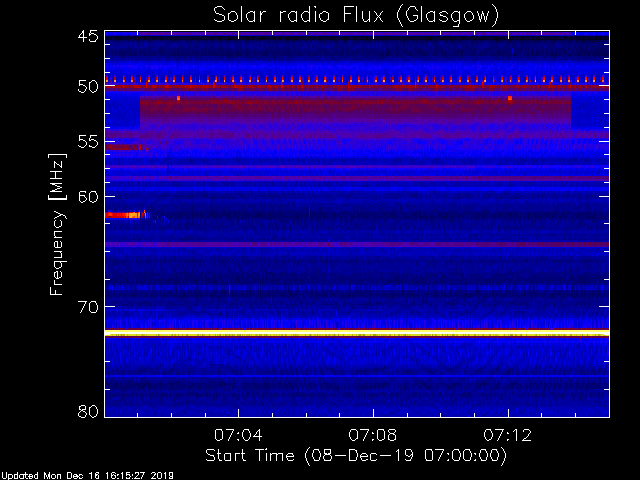Viewport: 640px width, 480px height.
Task: Click the '07:08' time tick label
Action: [x=373, y=435]
